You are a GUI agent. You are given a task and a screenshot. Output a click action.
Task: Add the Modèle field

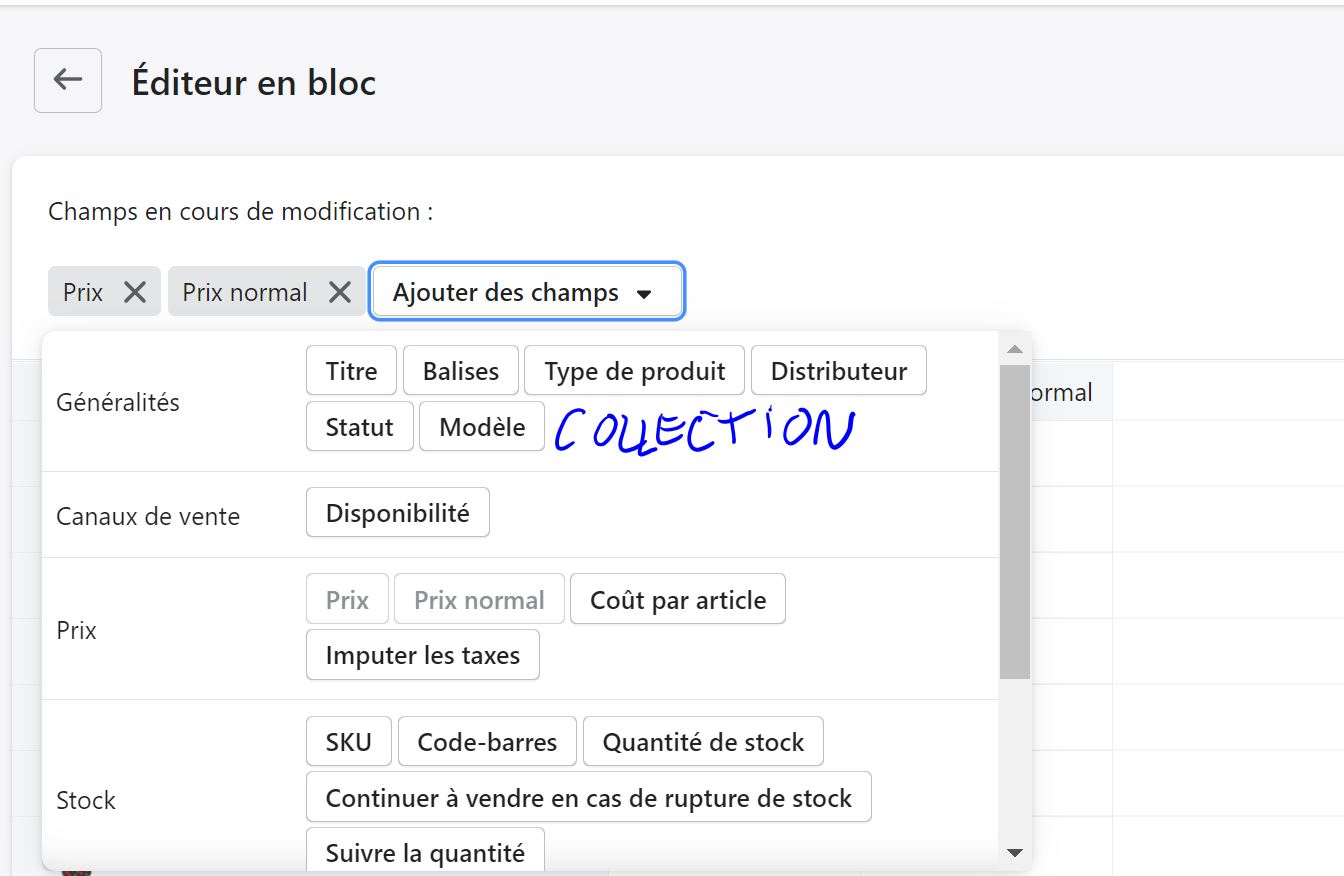pyautogui.click(x=482, y=427)
